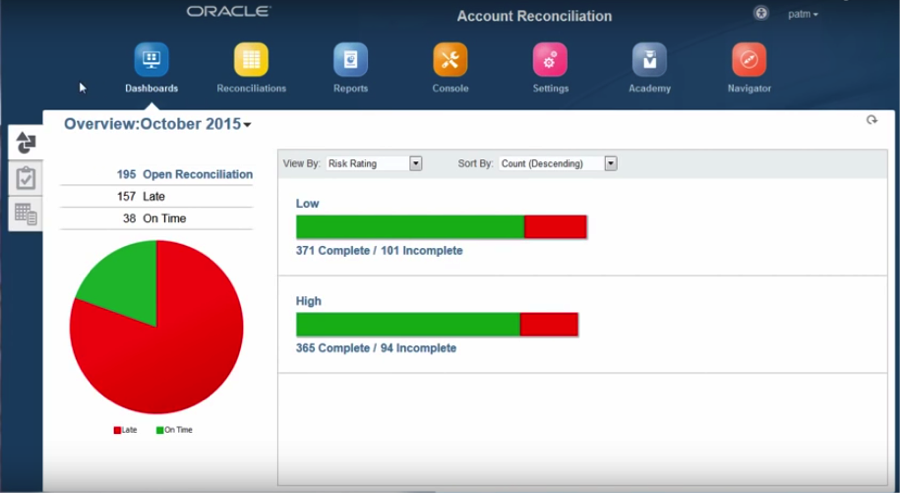Click red incomplete bar for Low
The image size is (900, 493).
pyautogui.click(x=556, y=227)
